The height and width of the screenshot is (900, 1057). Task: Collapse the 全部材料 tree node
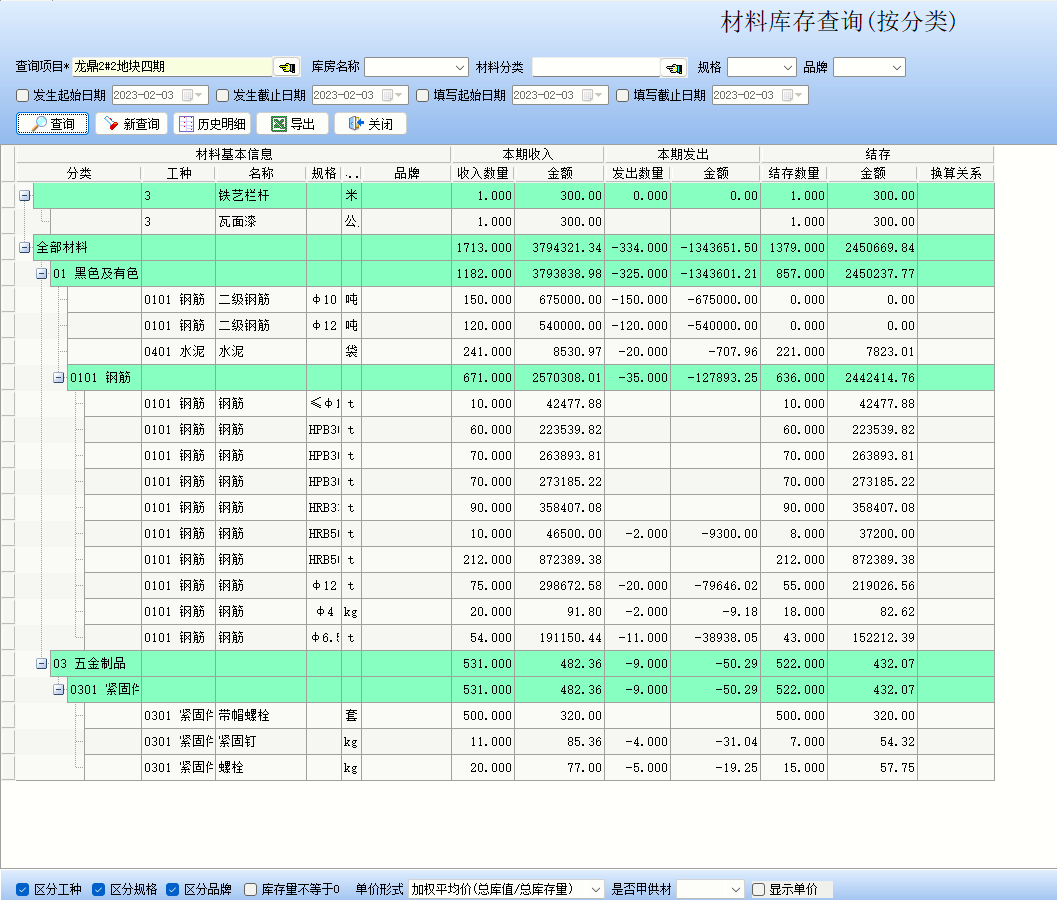[x=24, y=247]
